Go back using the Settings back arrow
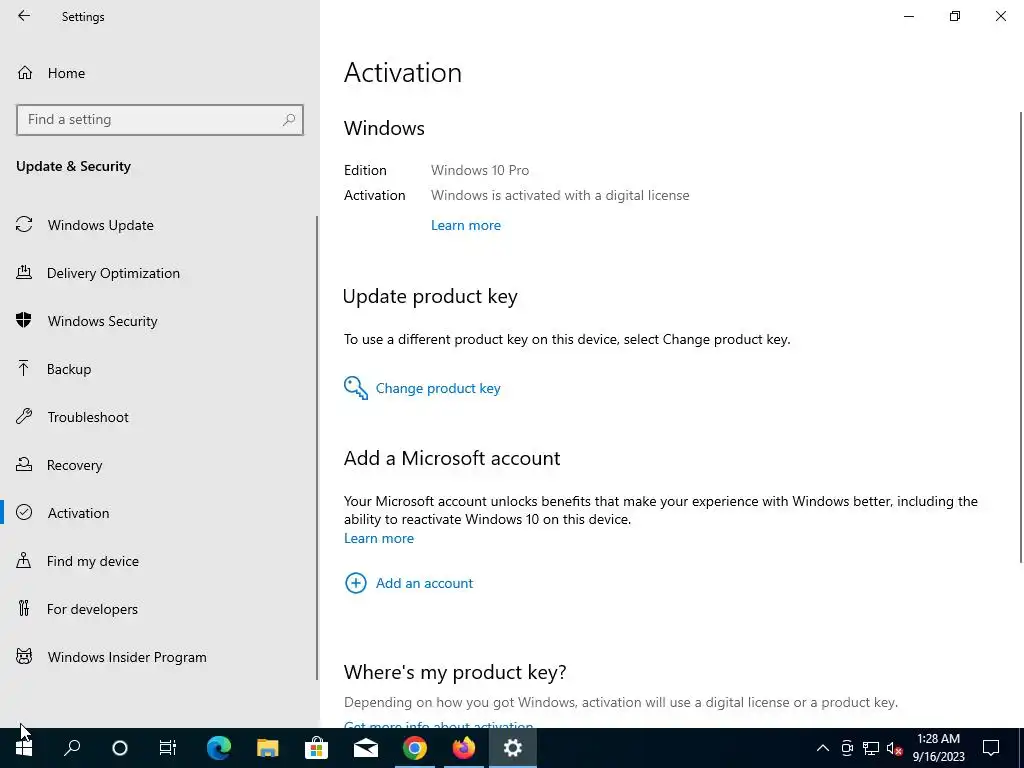The width and height of the screenshot is (1024, 768). tap(24, 16)
